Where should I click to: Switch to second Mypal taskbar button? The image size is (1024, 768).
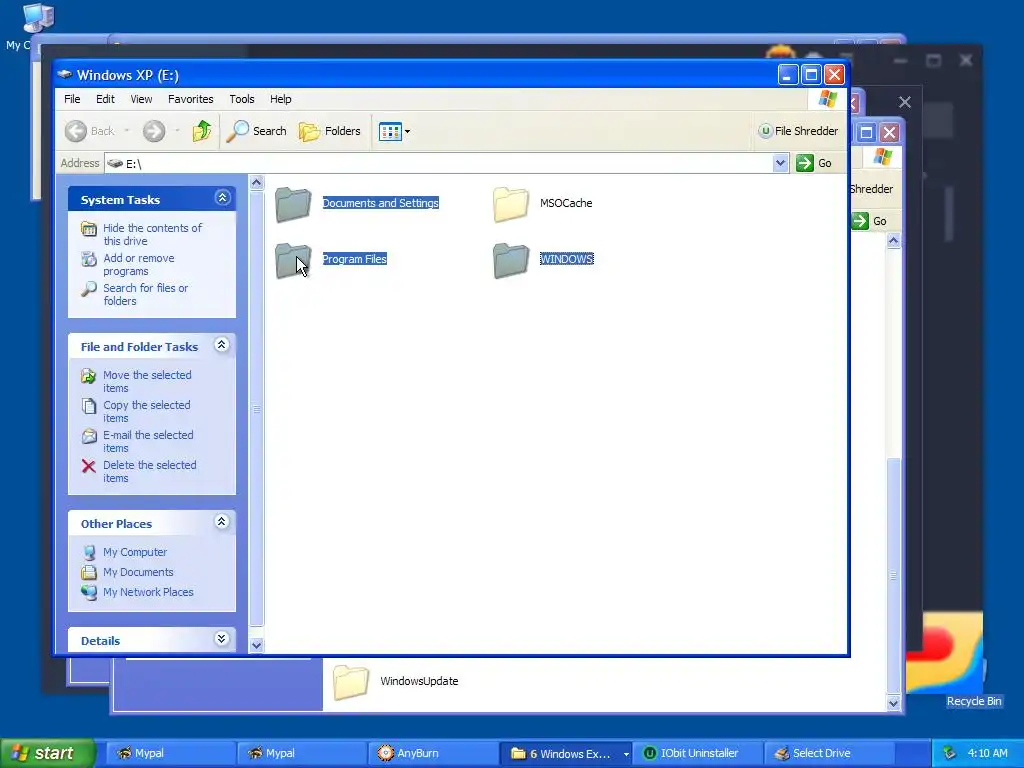point(300,753)
